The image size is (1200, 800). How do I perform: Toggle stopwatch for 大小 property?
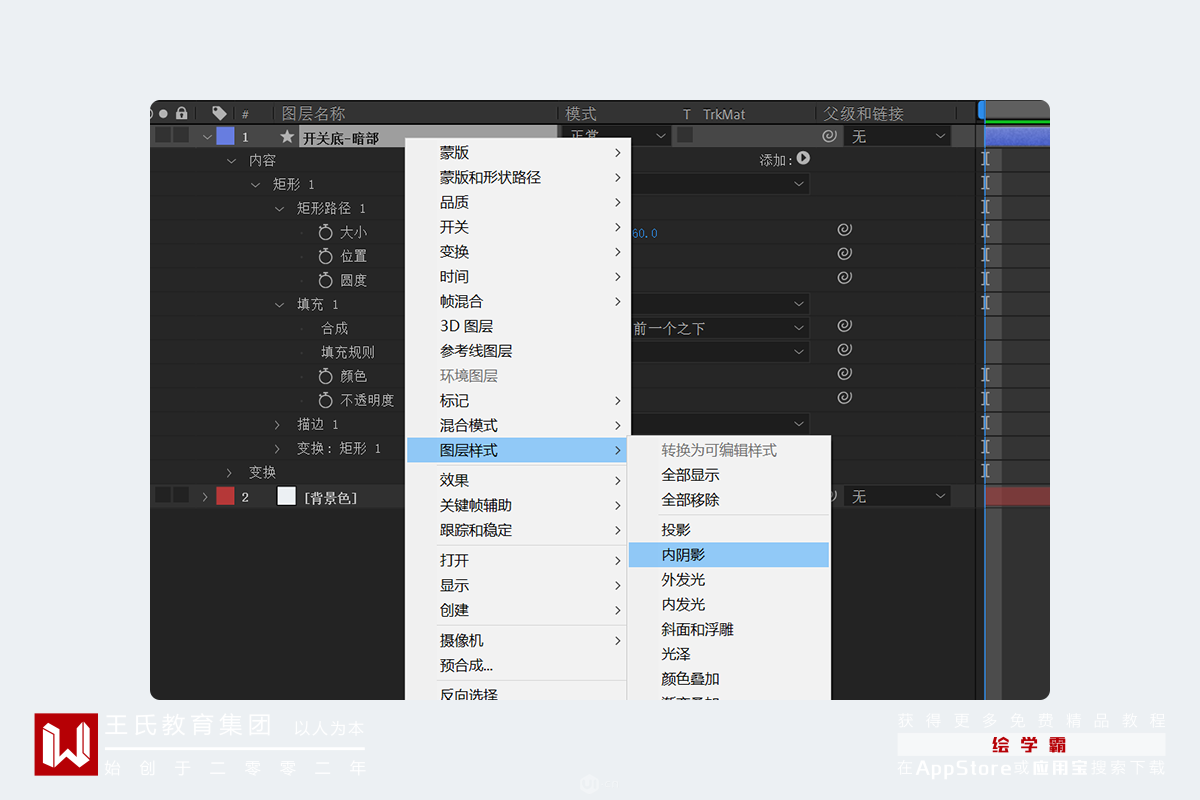coord(325,232)
